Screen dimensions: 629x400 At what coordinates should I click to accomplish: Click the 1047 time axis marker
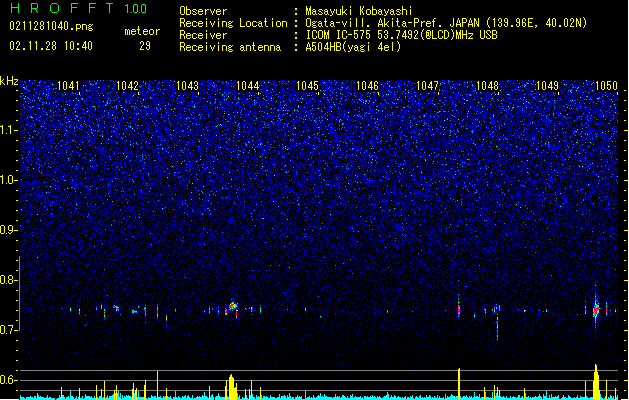tap(428, 86)
